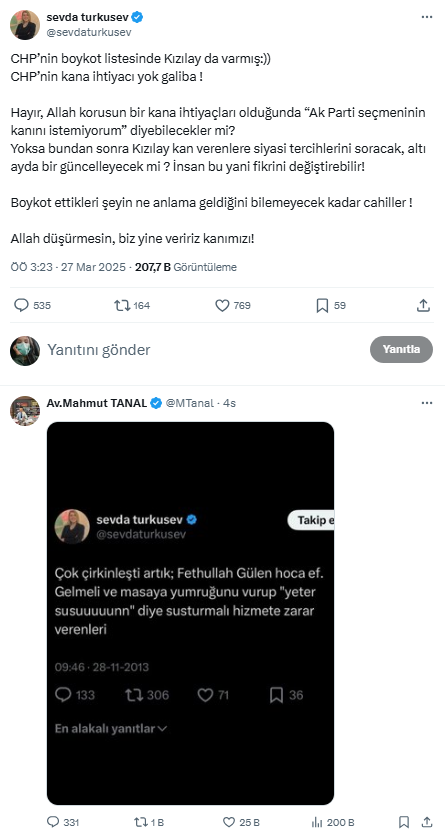Image resolution: width=445 pixels, height=838 pixels.
Task: Bookmark Mahmut TANAL's reply
Action: [404, 822]
